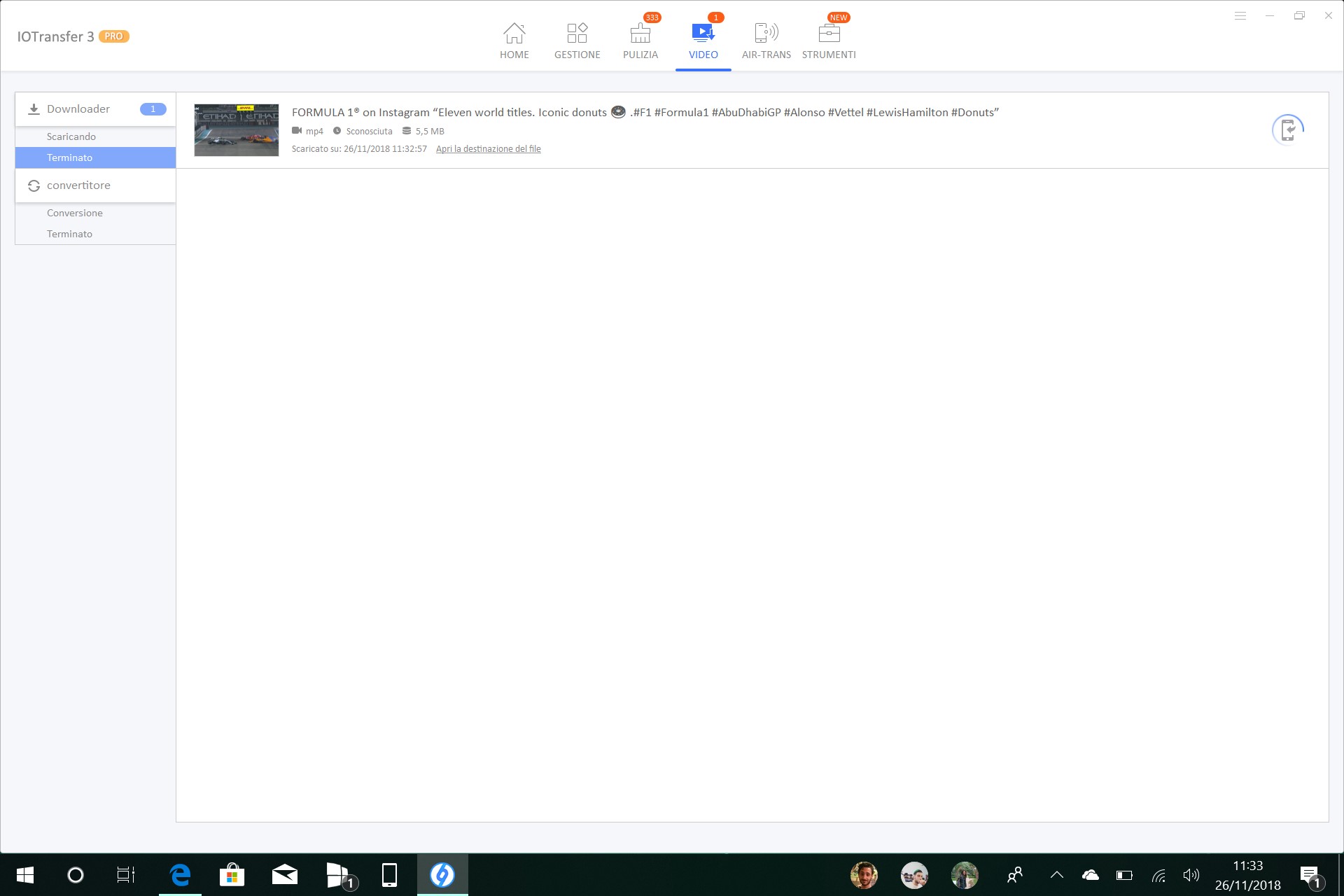Select Terminato under Downloader
Image resolution: width=1344 pixels, height=896 pixels.
pos(95,157)
